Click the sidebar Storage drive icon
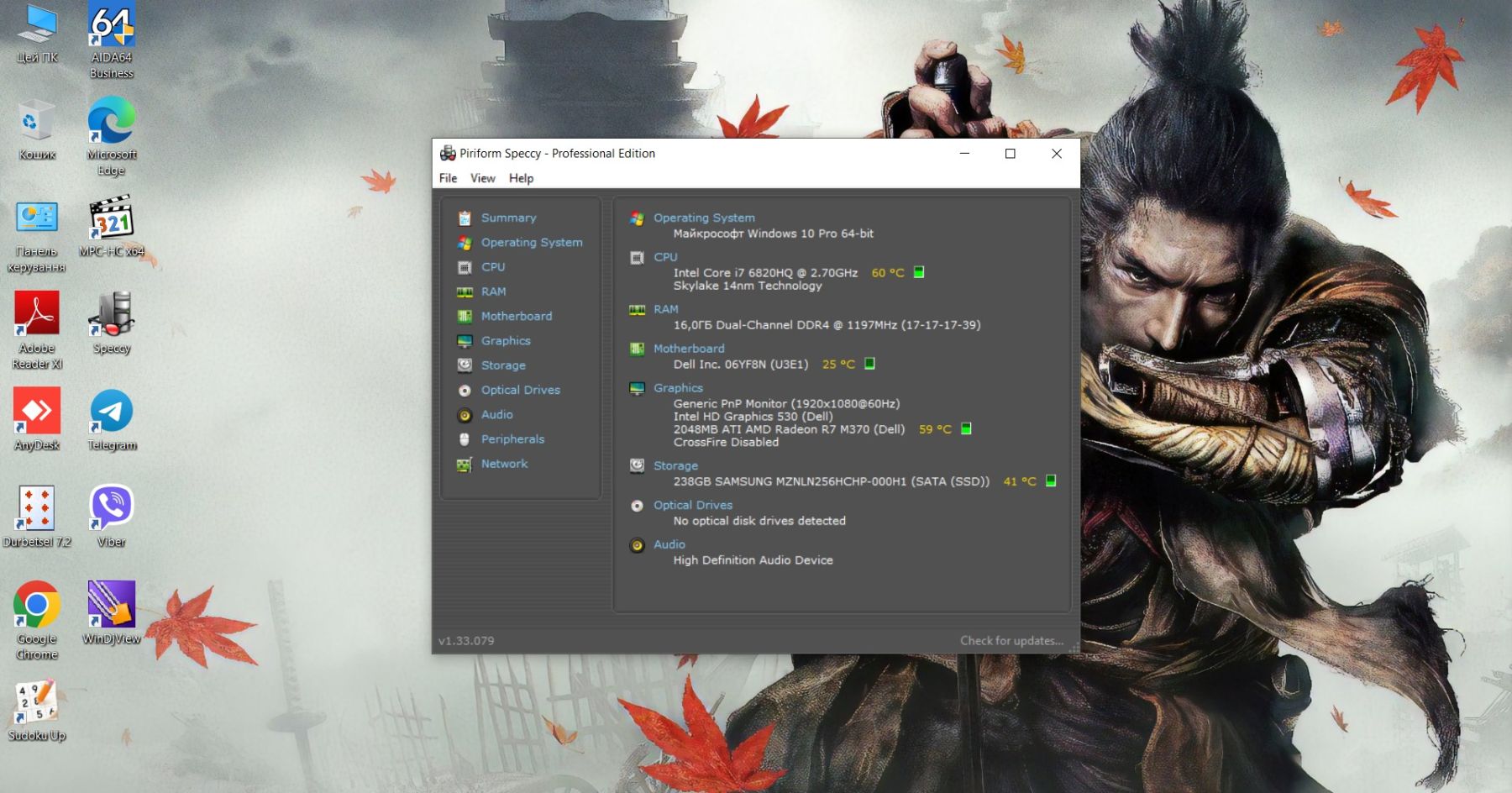 point(465,365)
